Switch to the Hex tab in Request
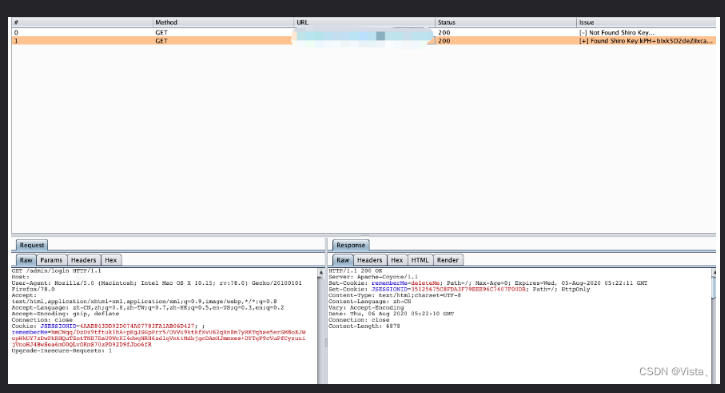The height and width of the screenshot is (393, 725). [111, 260]
